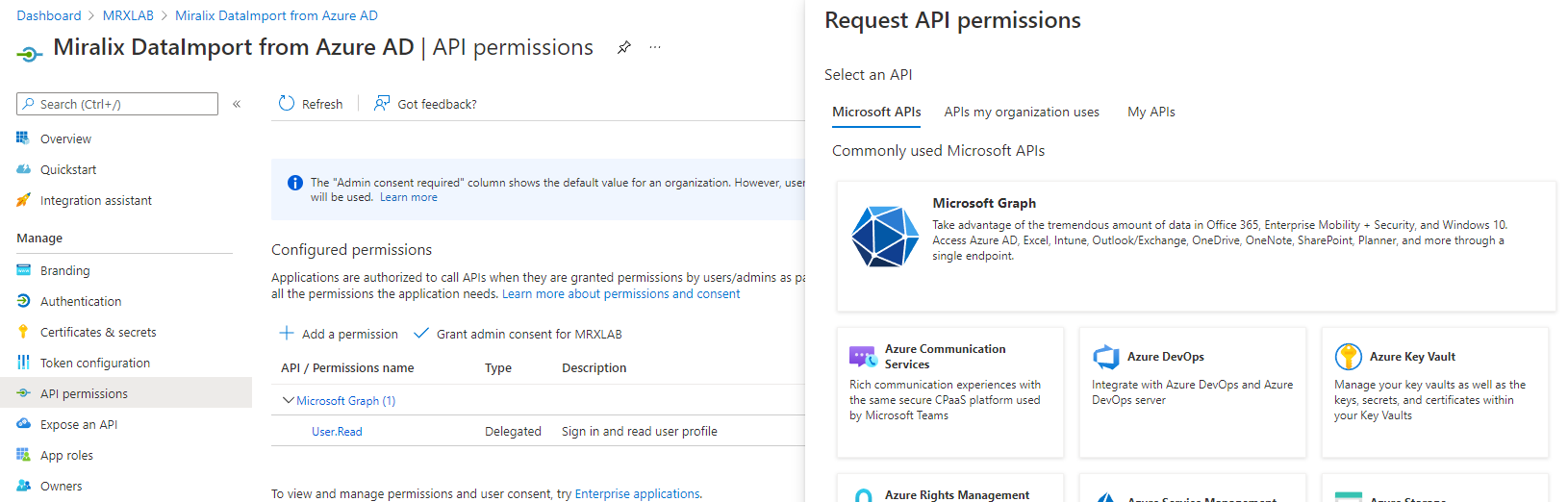1568x502 pixels.
Task: Open the more options ellipsis menu
Action: pyautogui.click(x=655, y=47)
